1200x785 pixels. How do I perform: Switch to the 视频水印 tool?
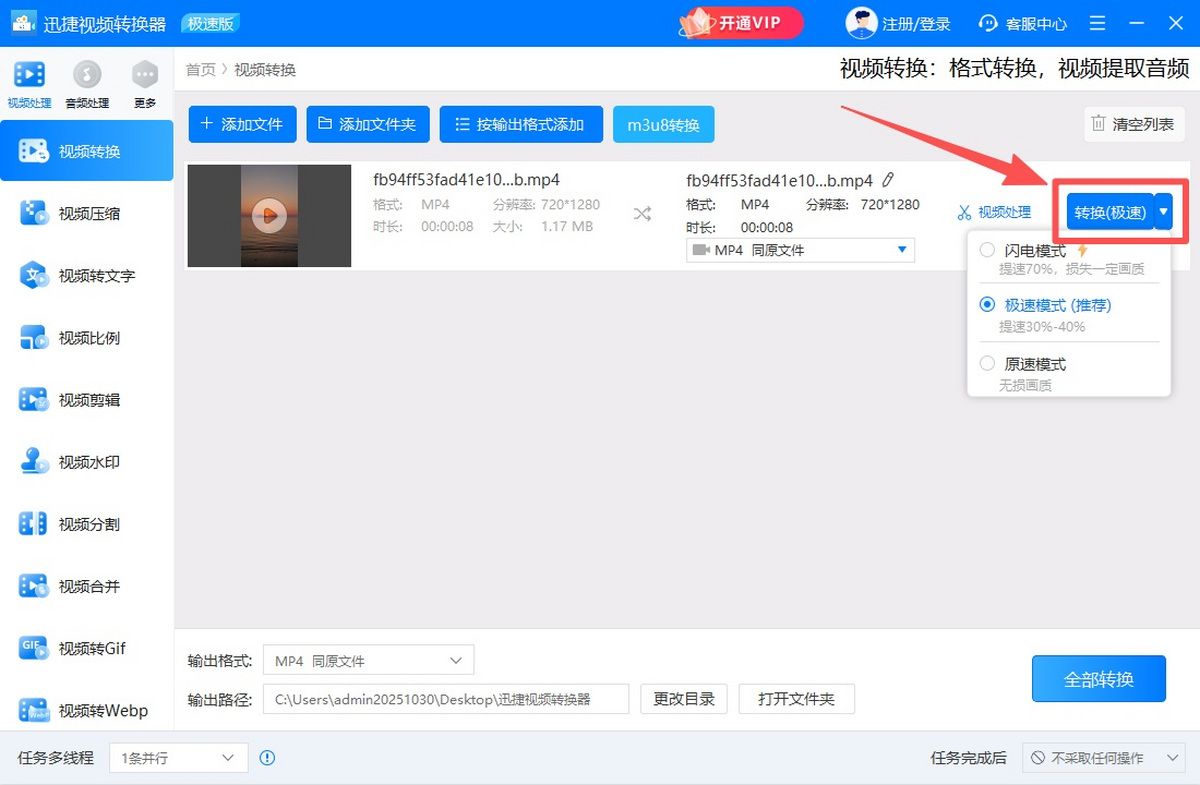87,462
